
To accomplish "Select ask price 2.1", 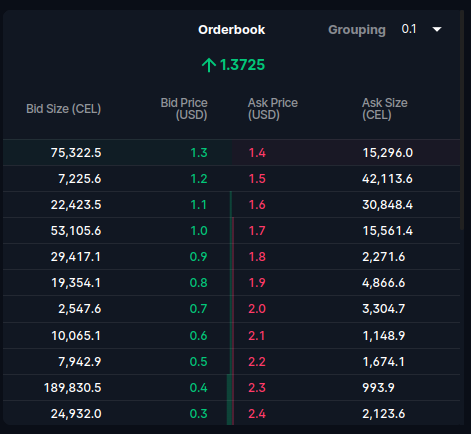I will coord(257,335).
